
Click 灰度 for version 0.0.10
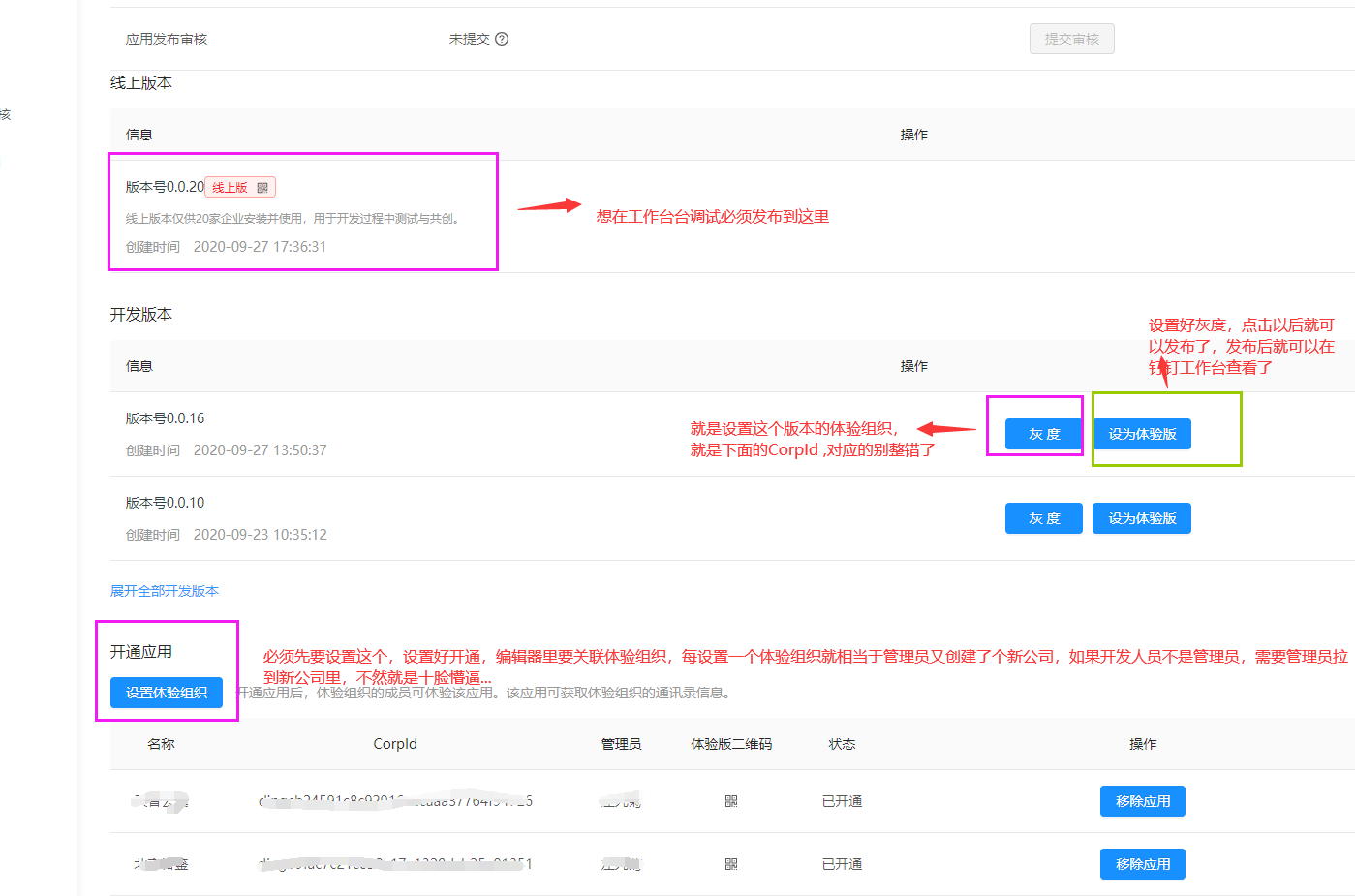coord(1044,518)
